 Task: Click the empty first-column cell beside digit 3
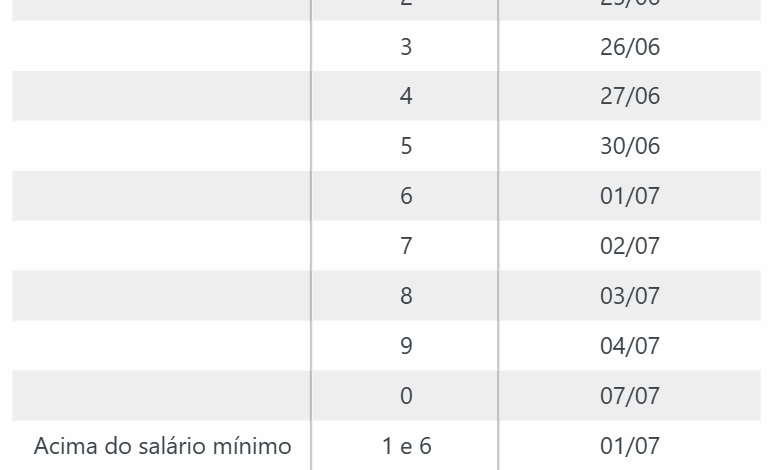tap(162, 47)
